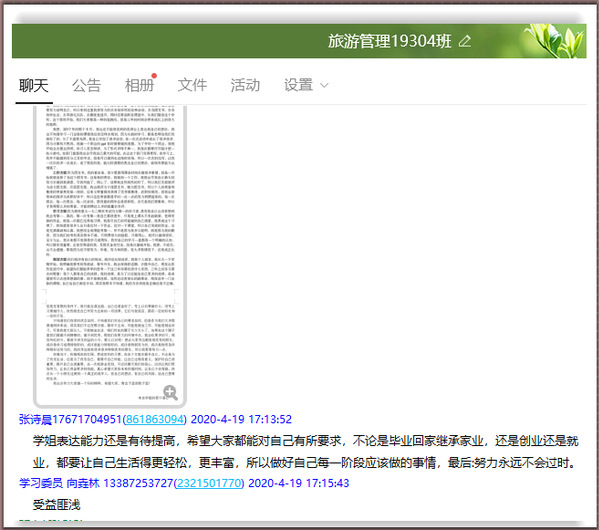Click the edit pencil icon beside group name
Screen dimensions: 599x530
[465, 41]
